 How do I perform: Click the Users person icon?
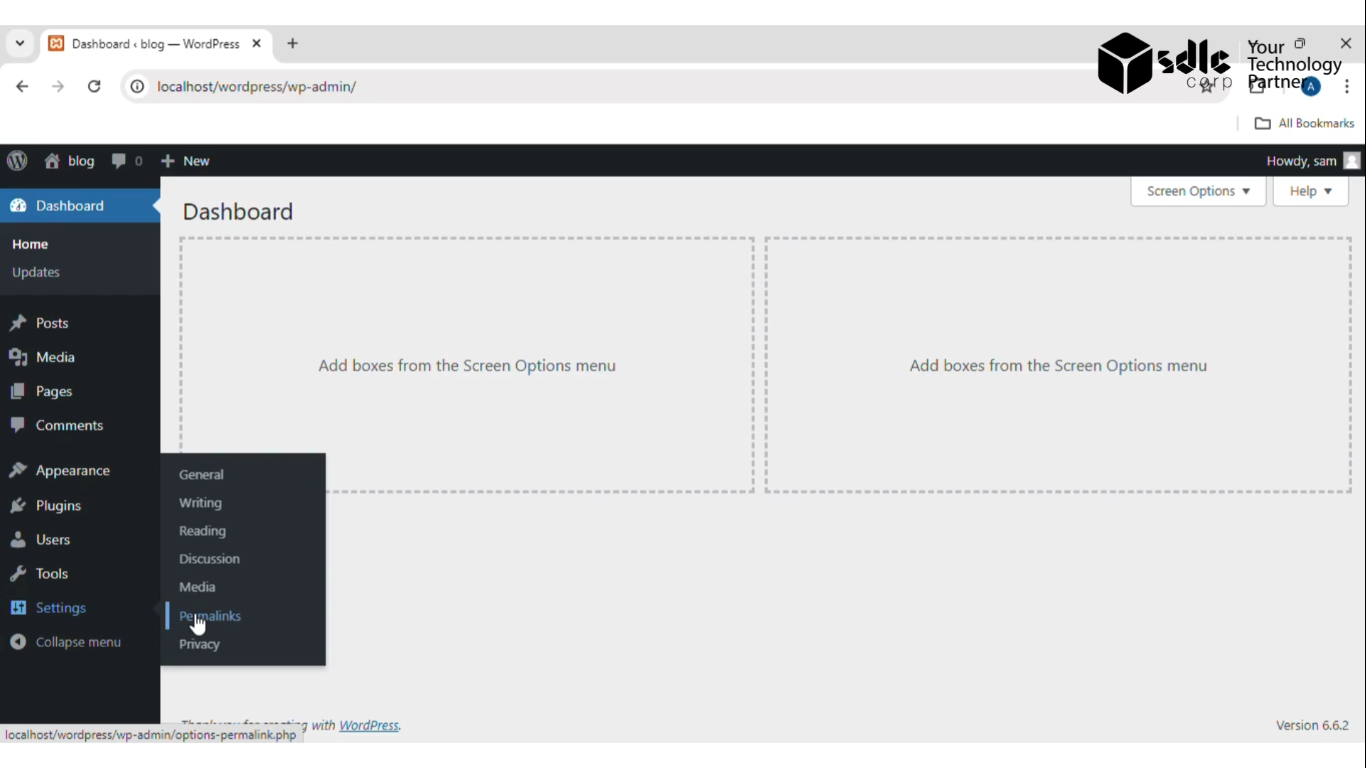[x=18, y=540]
